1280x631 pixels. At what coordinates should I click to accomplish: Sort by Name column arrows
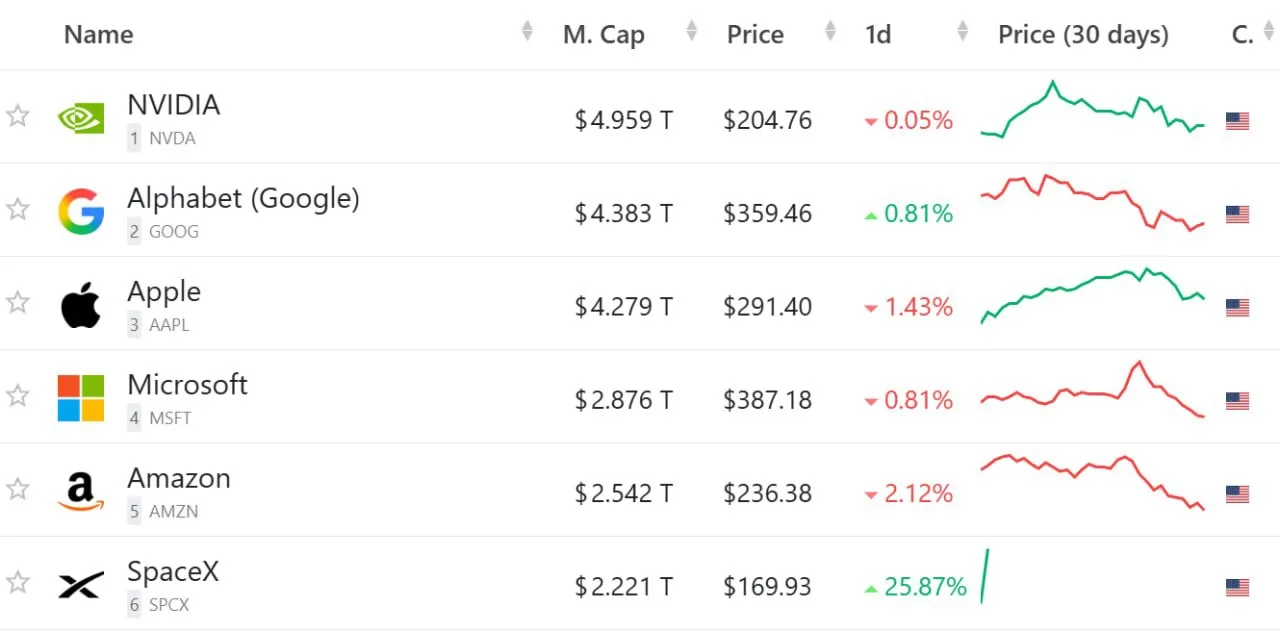coord(527,32)
